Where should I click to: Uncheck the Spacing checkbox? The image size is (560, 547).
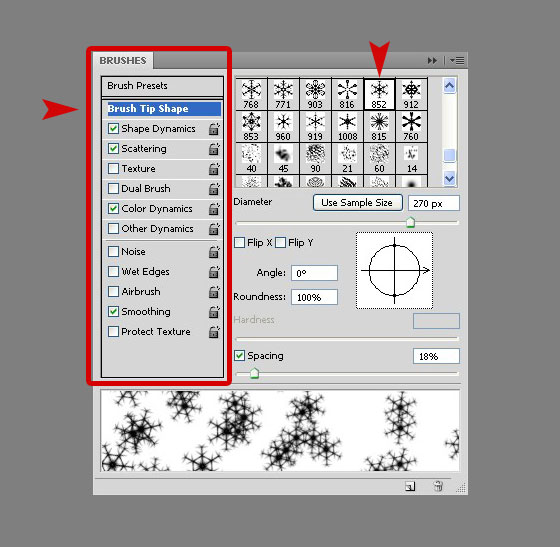tap(239, 356)
